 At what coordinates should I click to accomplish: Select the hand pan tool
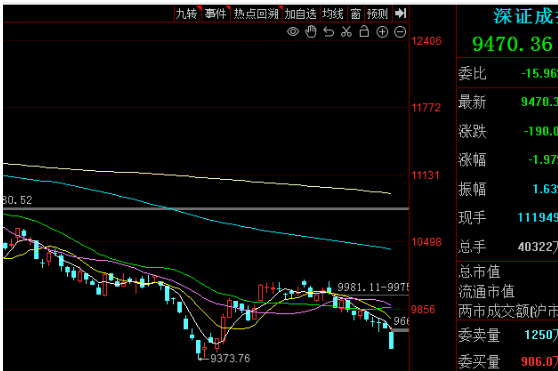click(x=311, y=32)
